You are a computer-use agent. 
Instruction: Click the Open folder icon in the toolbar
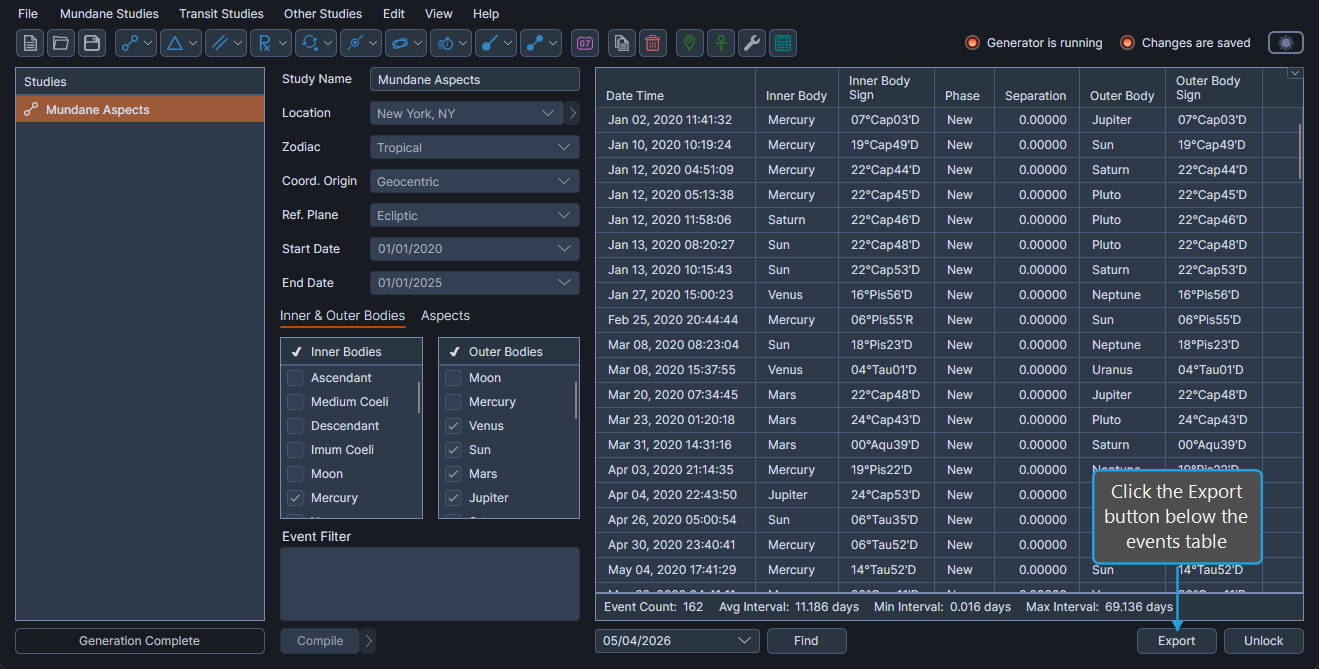pyautogui.click(x=61, y=43)
